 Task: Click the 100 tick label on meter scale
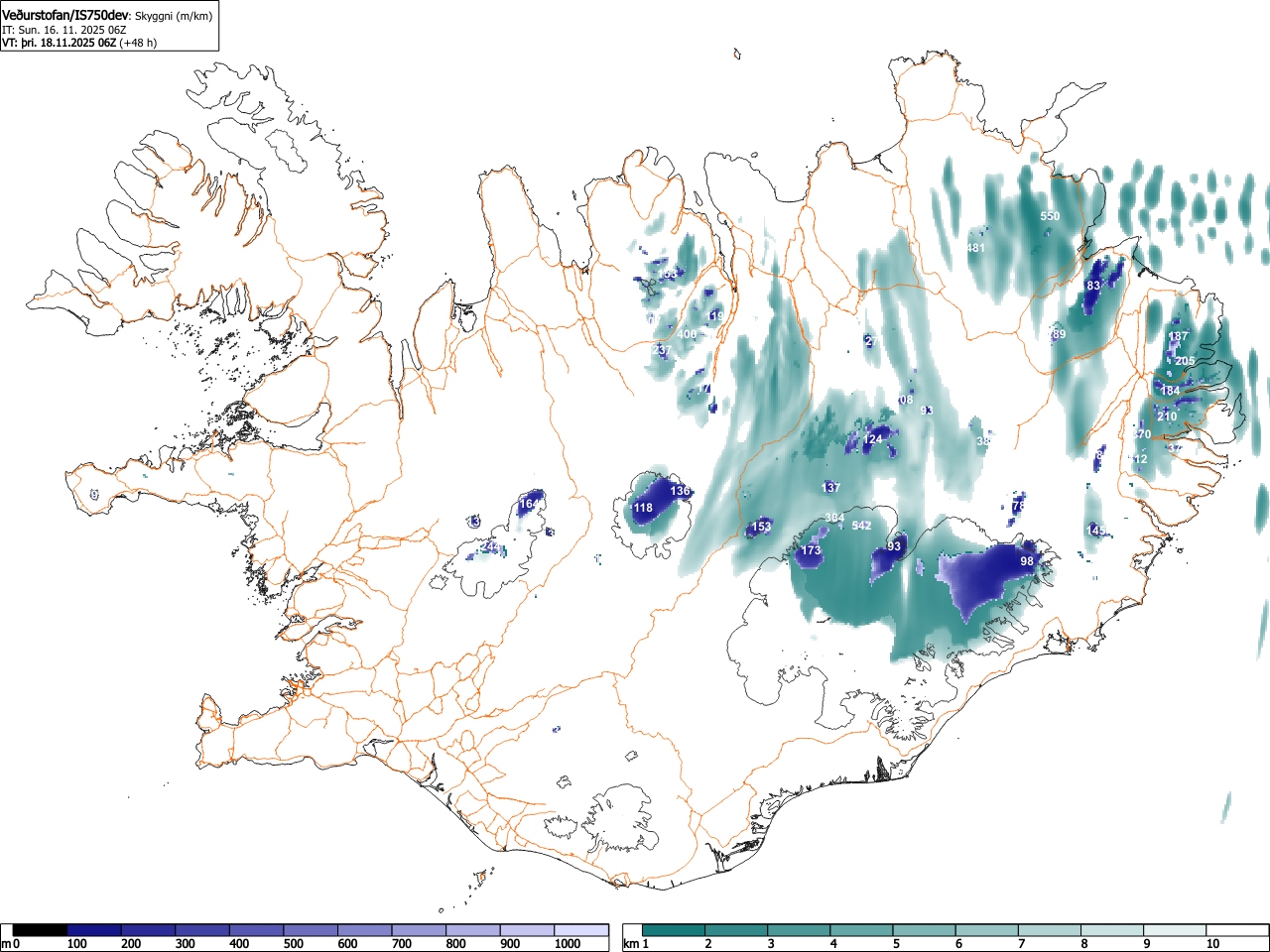coord(76,944)
